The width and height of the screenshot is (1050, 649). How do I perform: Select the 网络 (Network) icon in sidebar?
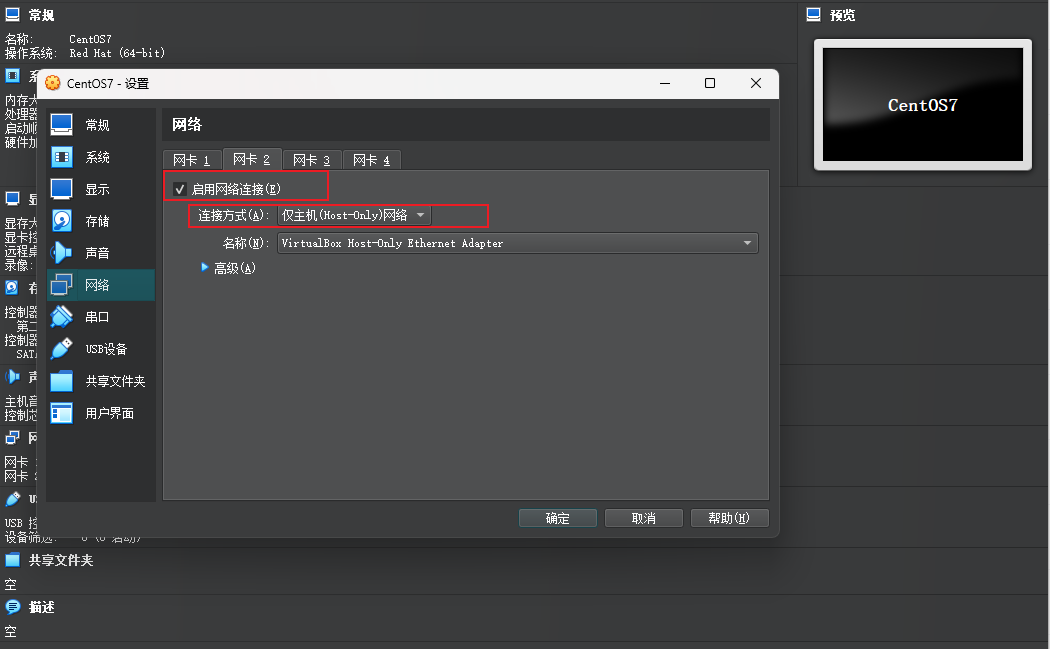62,285
